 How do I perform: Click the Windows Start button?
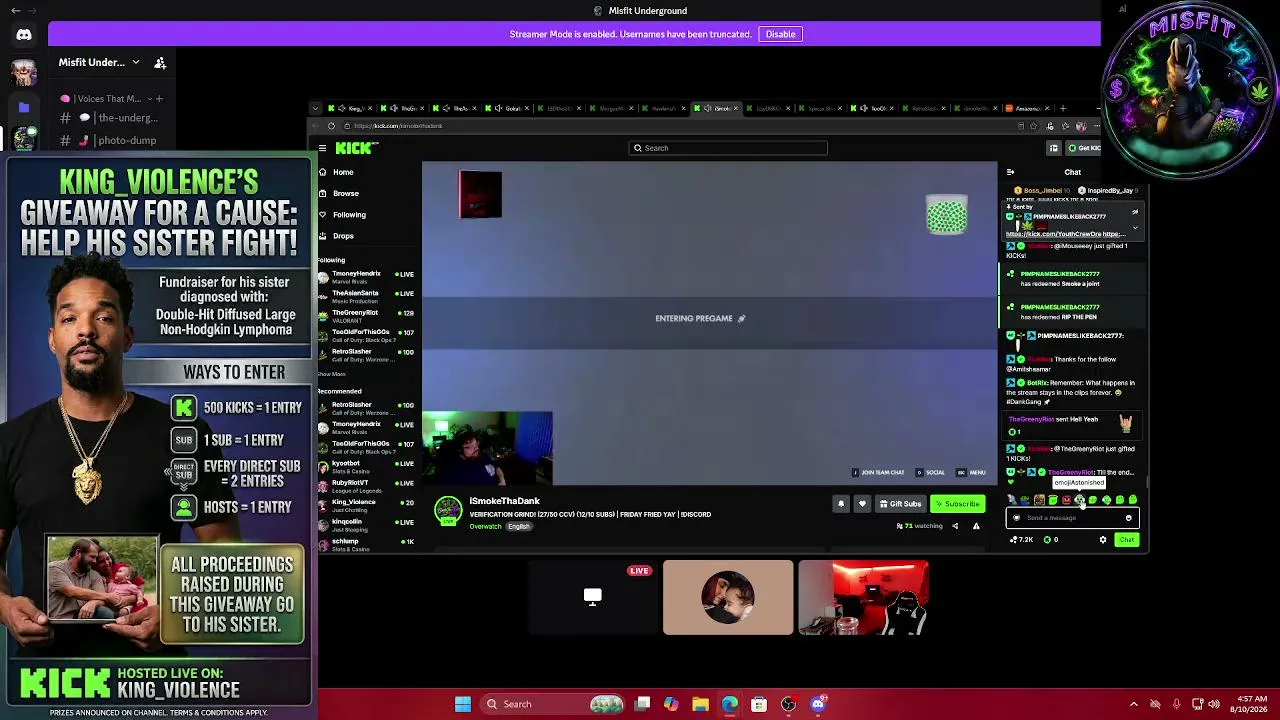(x=462, y=704)
